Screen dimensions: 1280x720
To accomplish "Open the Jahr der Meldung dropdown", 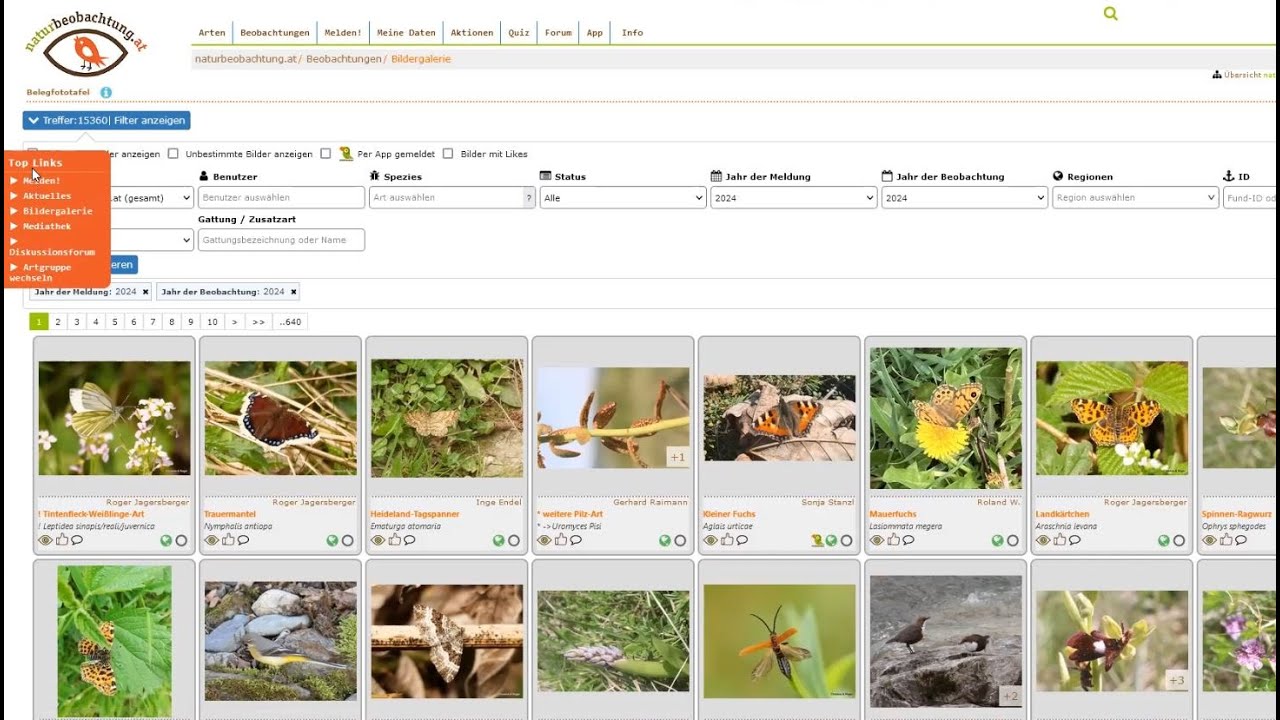I will tap(794, 198).
